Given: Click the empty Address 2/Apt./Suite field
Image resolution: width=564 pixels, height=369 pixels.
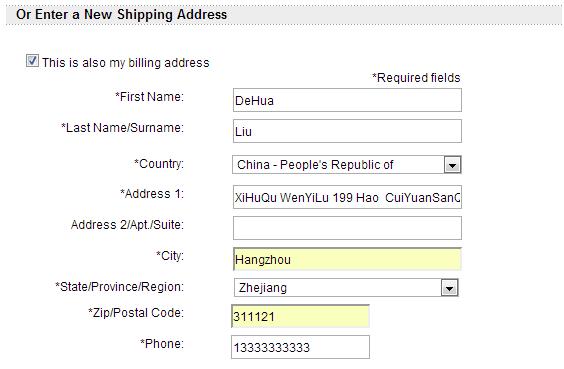Looking at the screenshot, I should click(347, 228).
